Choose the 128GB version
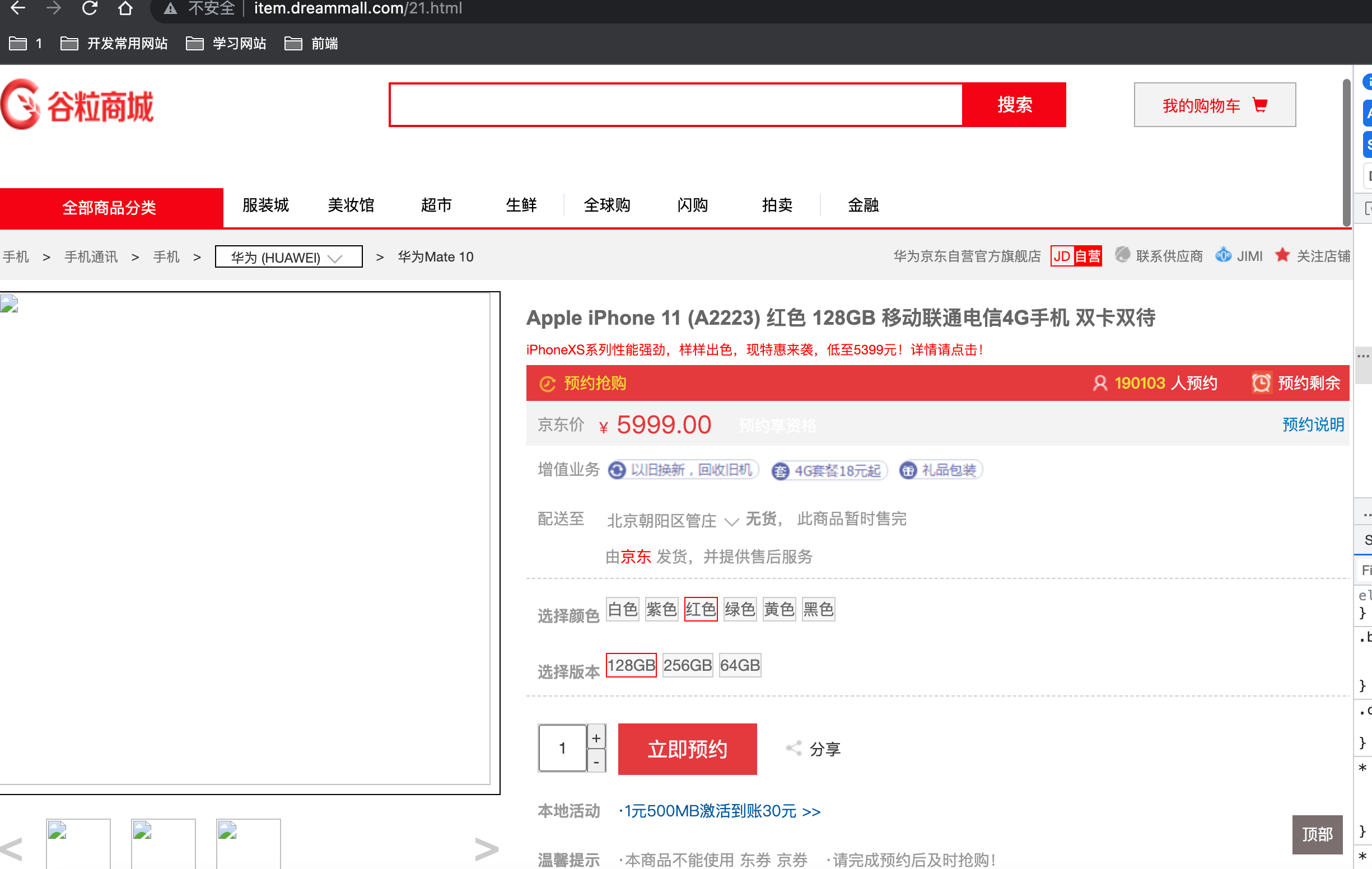The width and height of the screenshot is (1372, 869). coord(631,665)
